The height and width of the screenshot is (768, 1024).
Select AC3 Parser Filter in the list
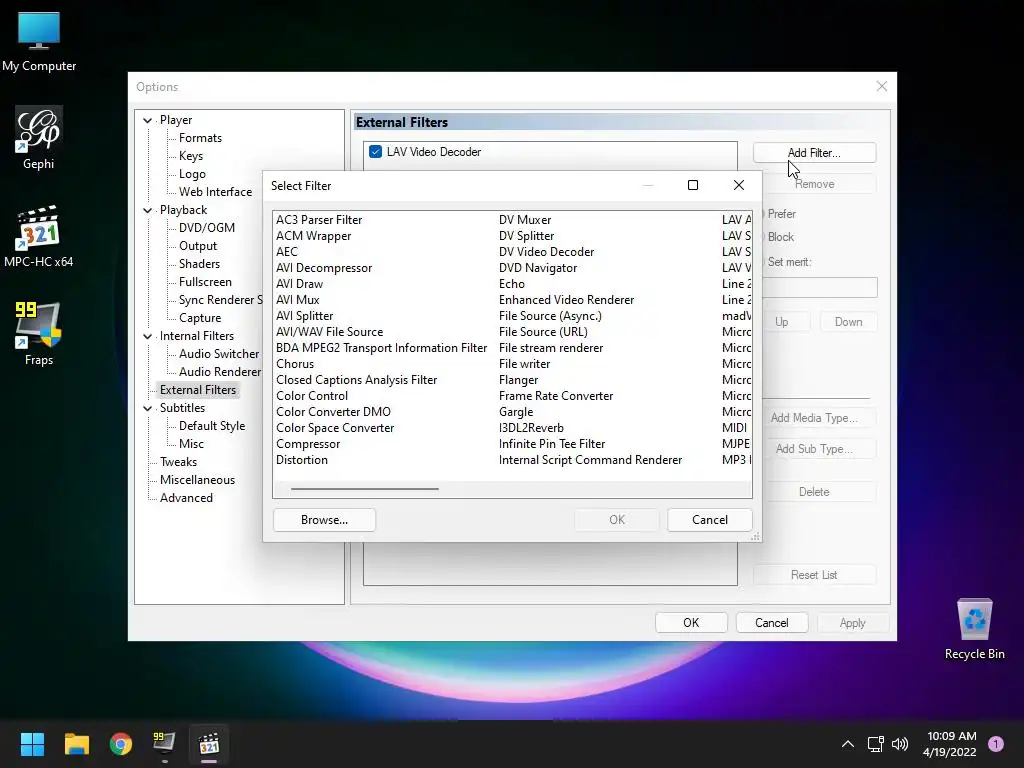[319, 220]
